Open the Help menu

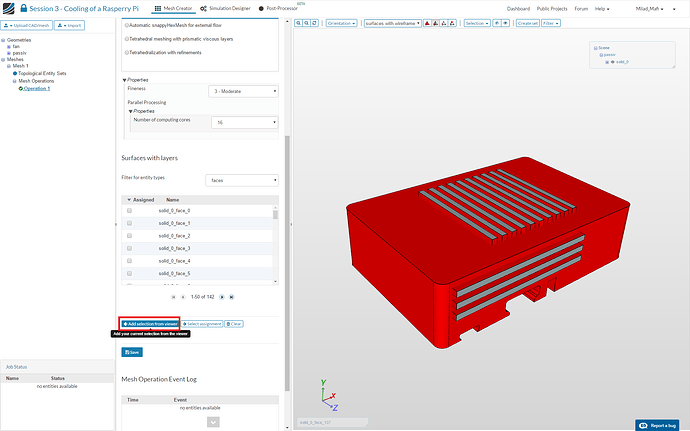[600, 8]
